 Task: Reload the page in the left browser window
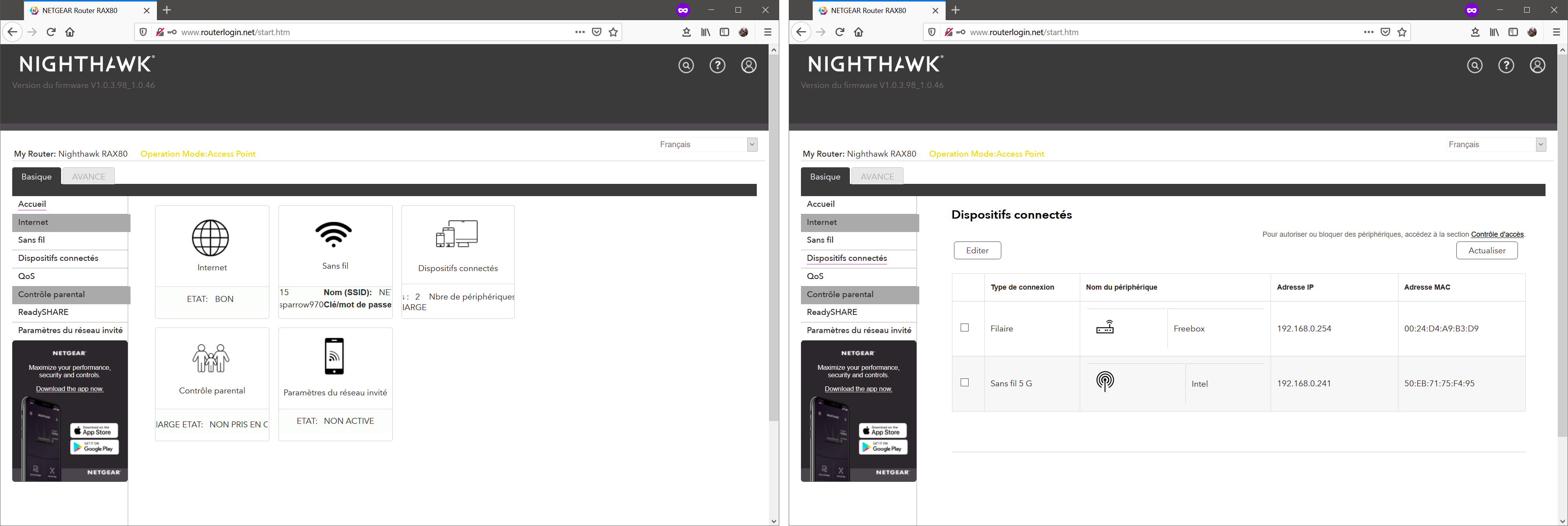coord(51,32)
